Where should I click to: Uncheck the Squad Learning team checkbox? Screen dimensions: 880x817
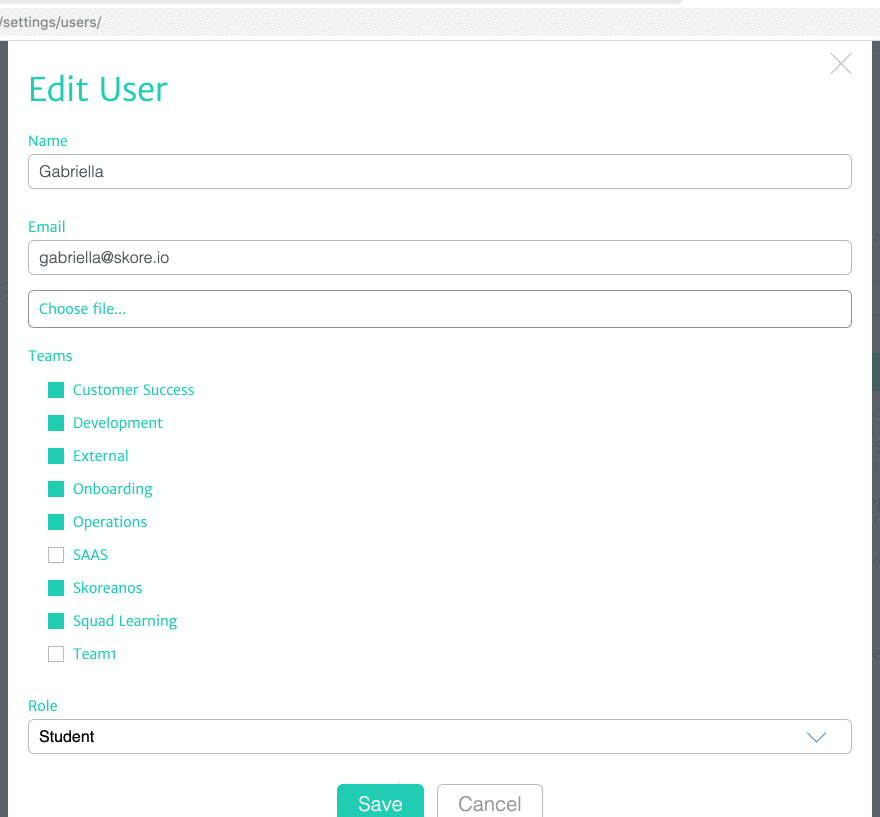pos(56,621)
